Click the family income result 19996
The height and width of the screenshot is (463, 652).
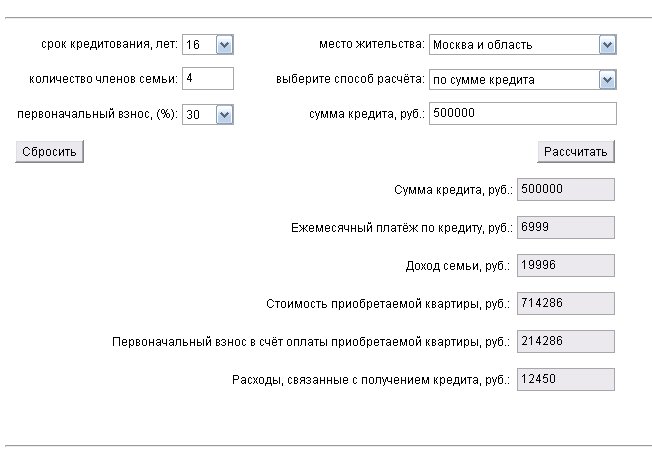tap(565, 266)
